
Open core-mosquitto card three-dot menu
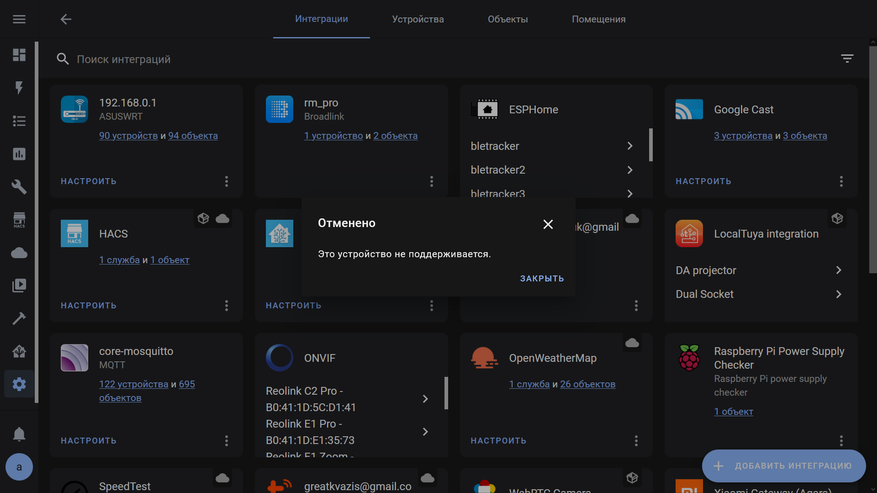coord(227,441)
